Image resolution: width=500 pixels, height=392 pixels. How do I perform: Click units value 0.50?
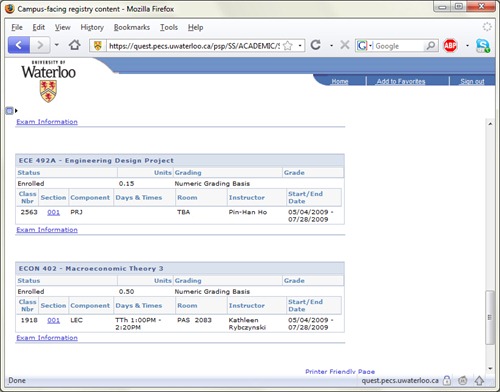coord(126,292)
